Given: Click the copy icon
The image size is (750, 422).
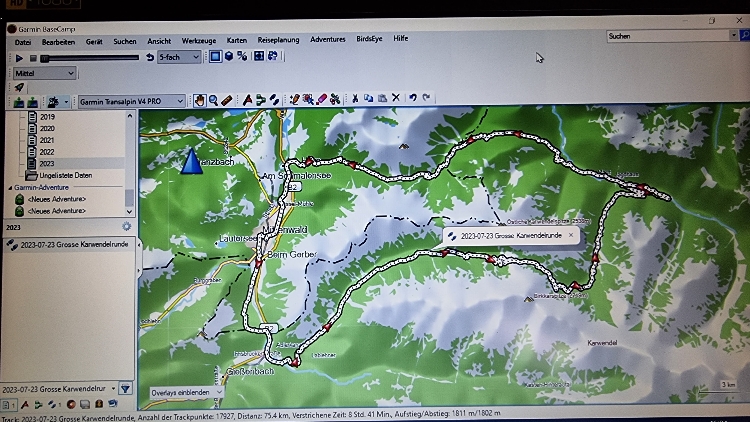Looking at the screenshot, I should (x=368, y=98).
